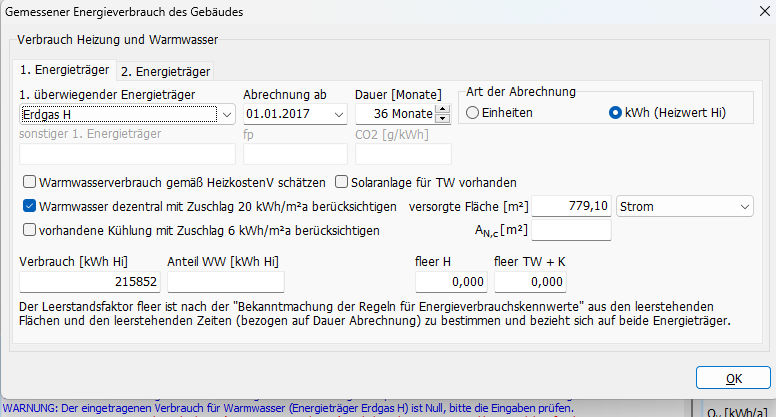This screenshot has height=417, width=776.
Task: Check Solaranlage für TW vorhanden
Action: point(342,183)
